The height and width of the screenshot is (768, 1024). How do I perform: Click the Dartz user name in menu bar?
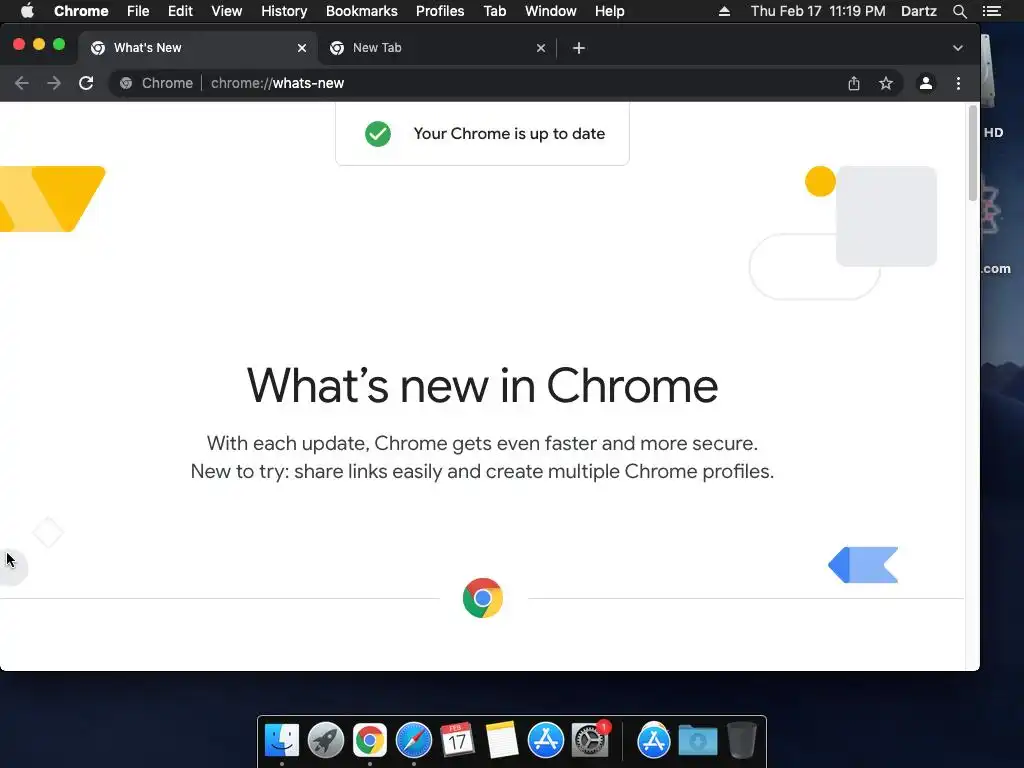919,11
